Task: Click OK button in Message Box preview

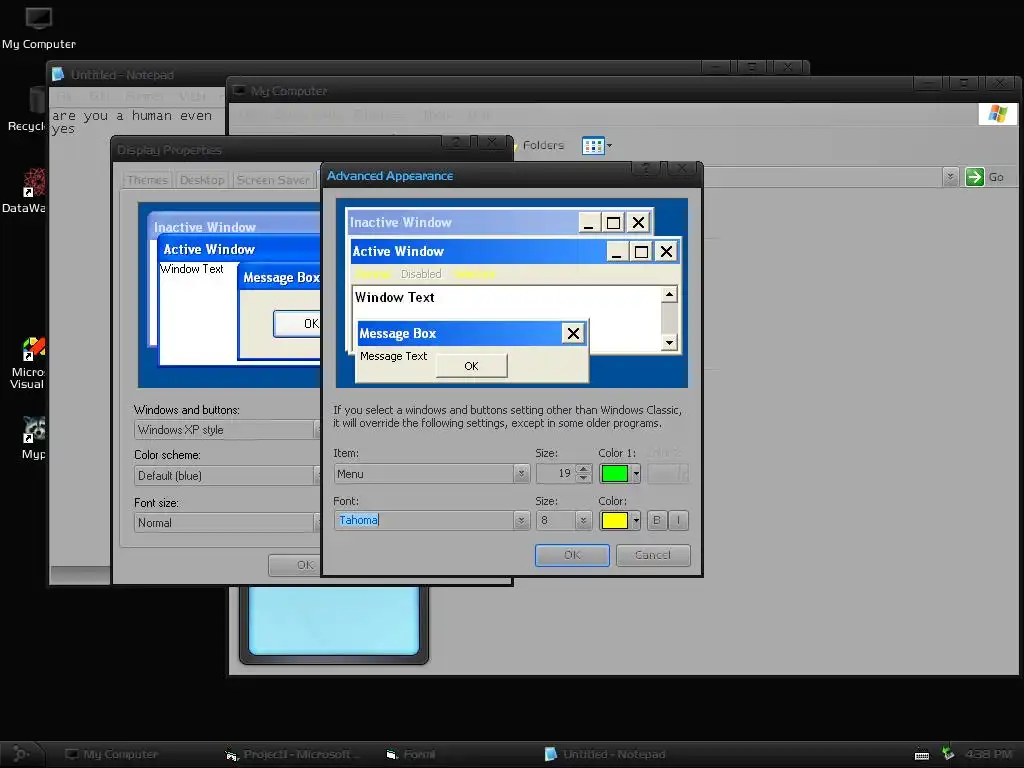Action: [x=472, y=366]
